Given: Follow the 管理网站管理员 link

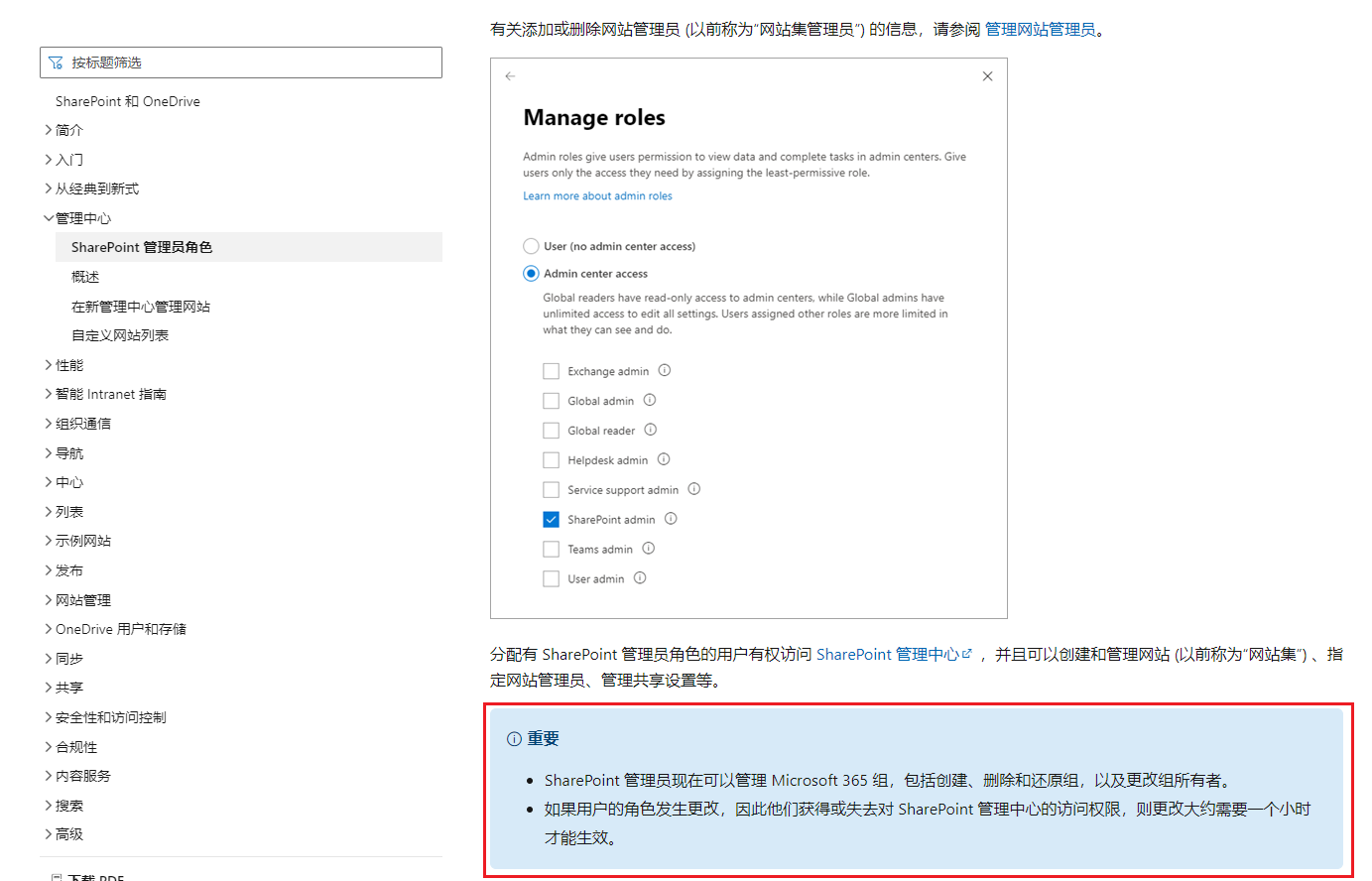Looking at the screenshot, I should pyautogui.click(x=1040, y=30).
